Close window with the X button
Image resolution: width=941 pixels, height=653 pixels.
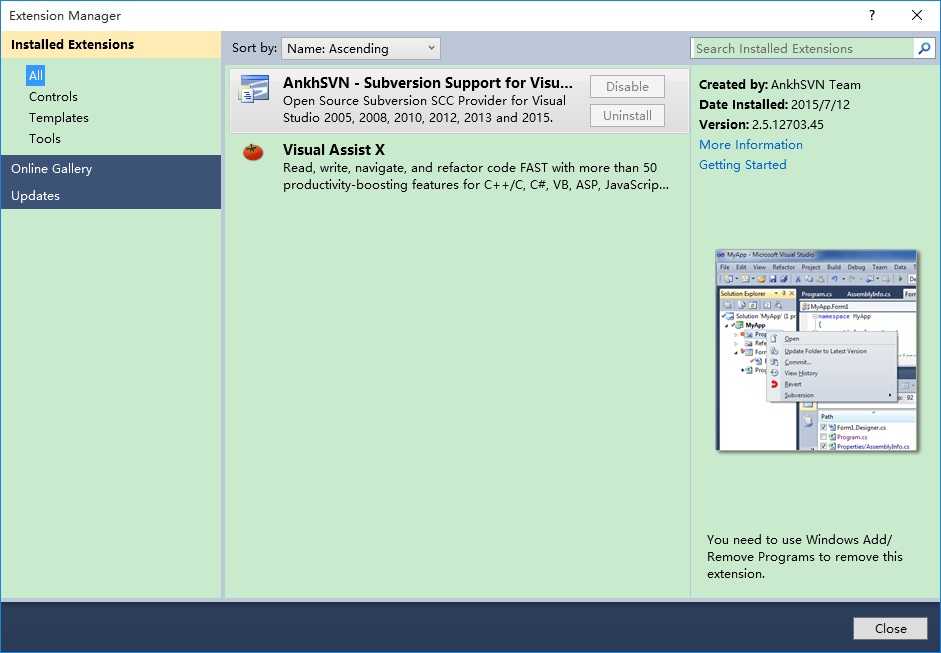pos(916,15)
